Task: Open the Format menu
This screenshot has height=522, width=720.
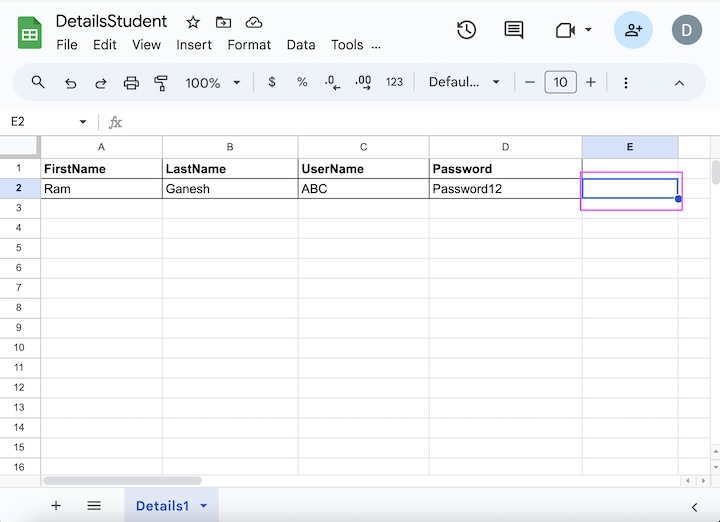Action: [x=249, y=44]
